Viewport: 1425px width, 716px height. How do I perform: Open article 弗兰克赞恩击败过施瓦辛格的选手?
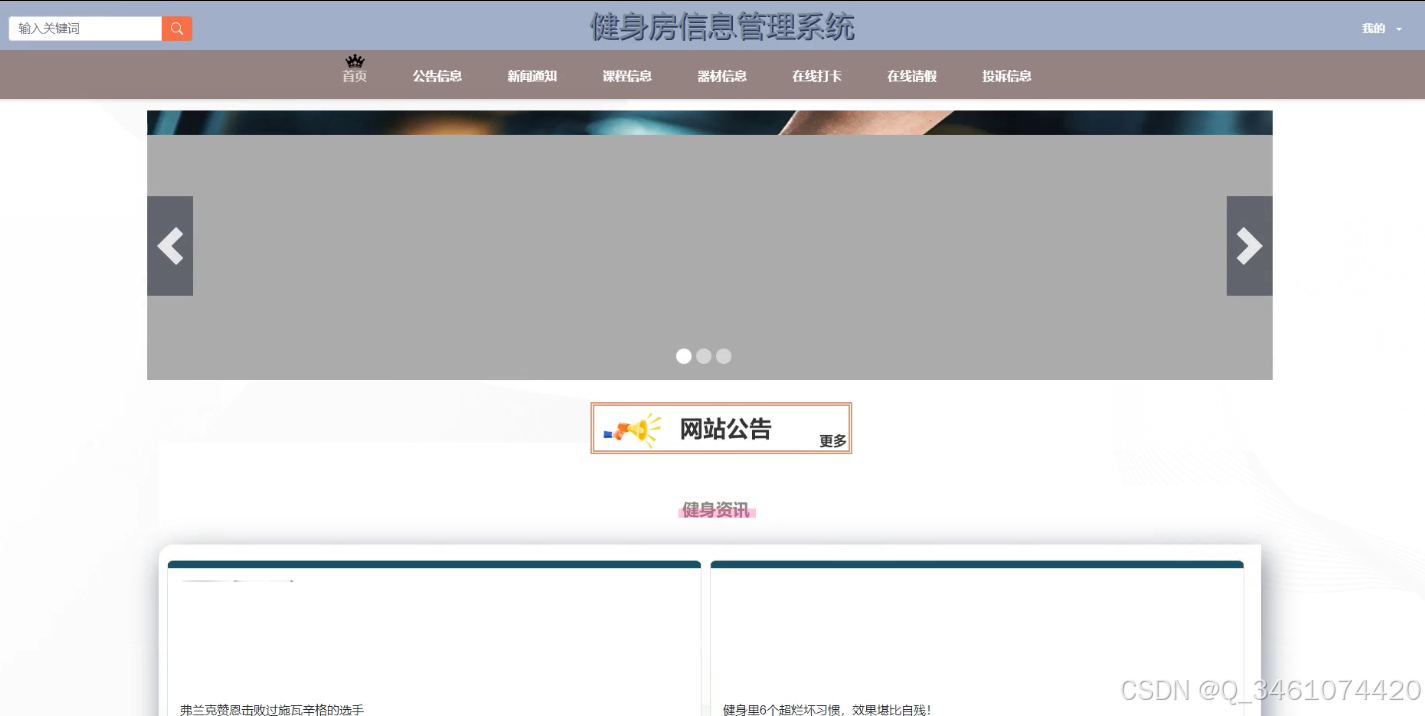pyautogui.click(x=272, y=710)
